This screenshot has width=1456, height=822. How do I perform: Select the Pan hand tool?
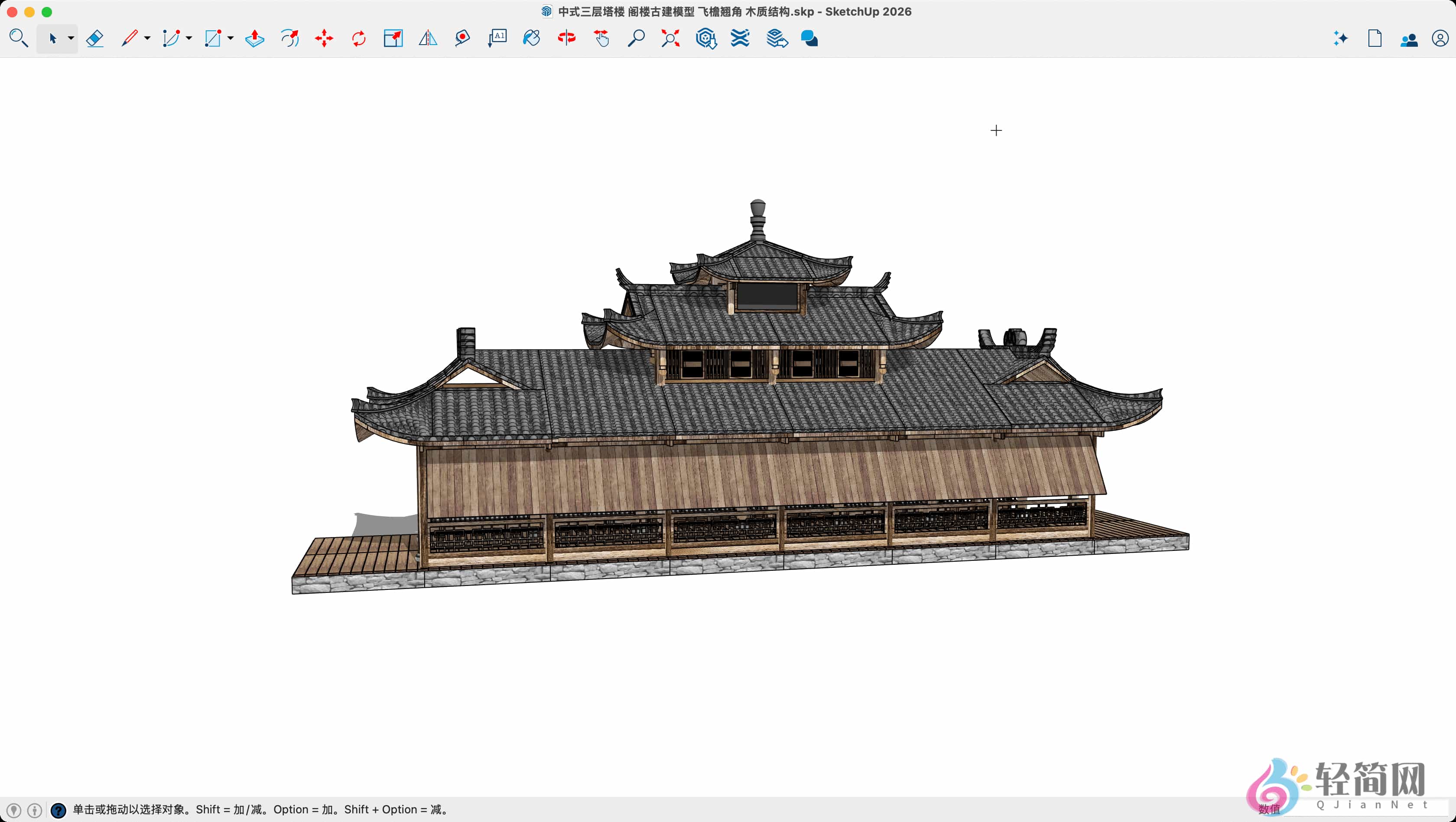click(601, 39)
